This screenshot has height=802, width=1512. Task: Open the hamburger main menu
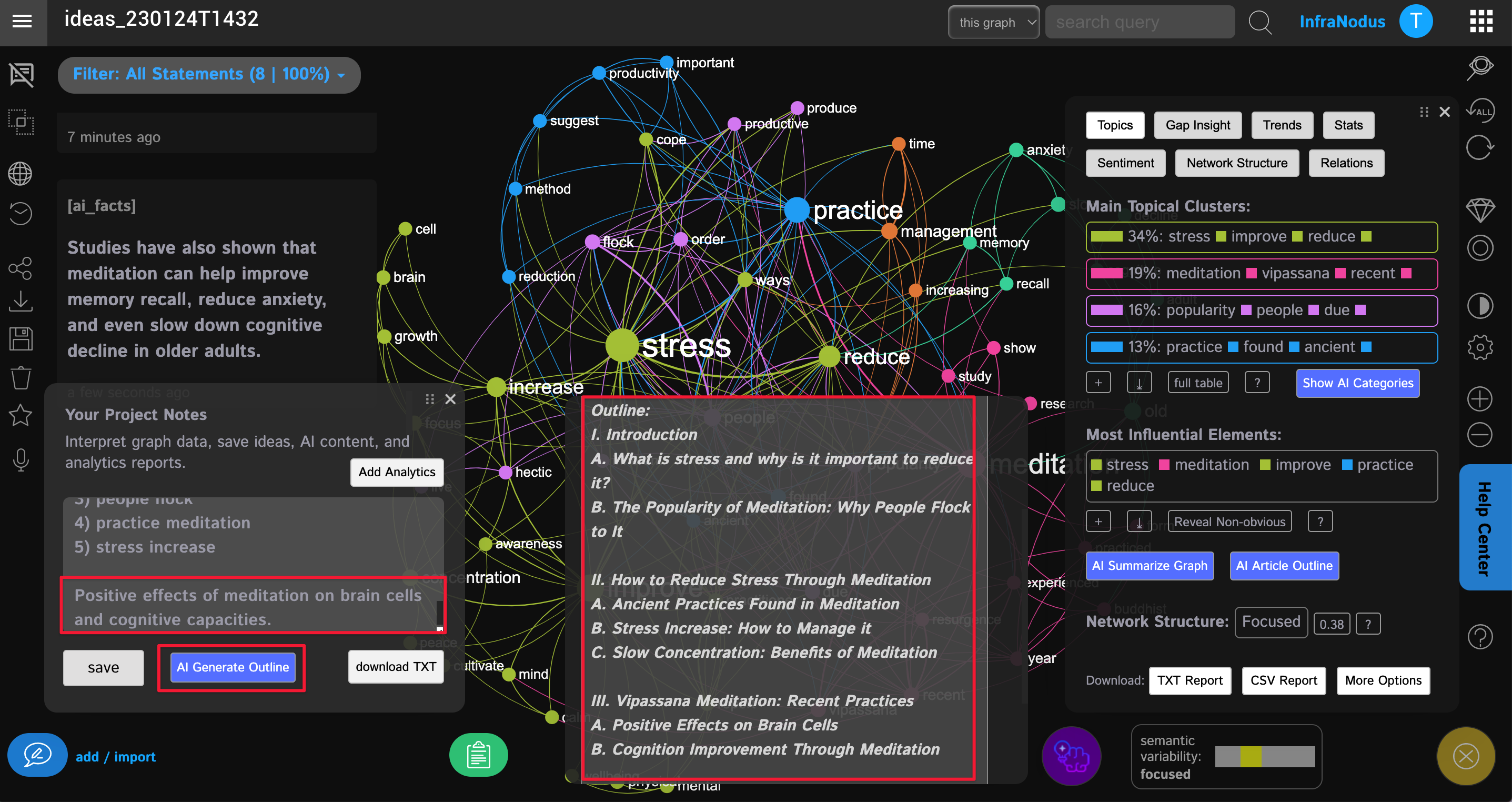pyautogui.click(x=22, y=22)
